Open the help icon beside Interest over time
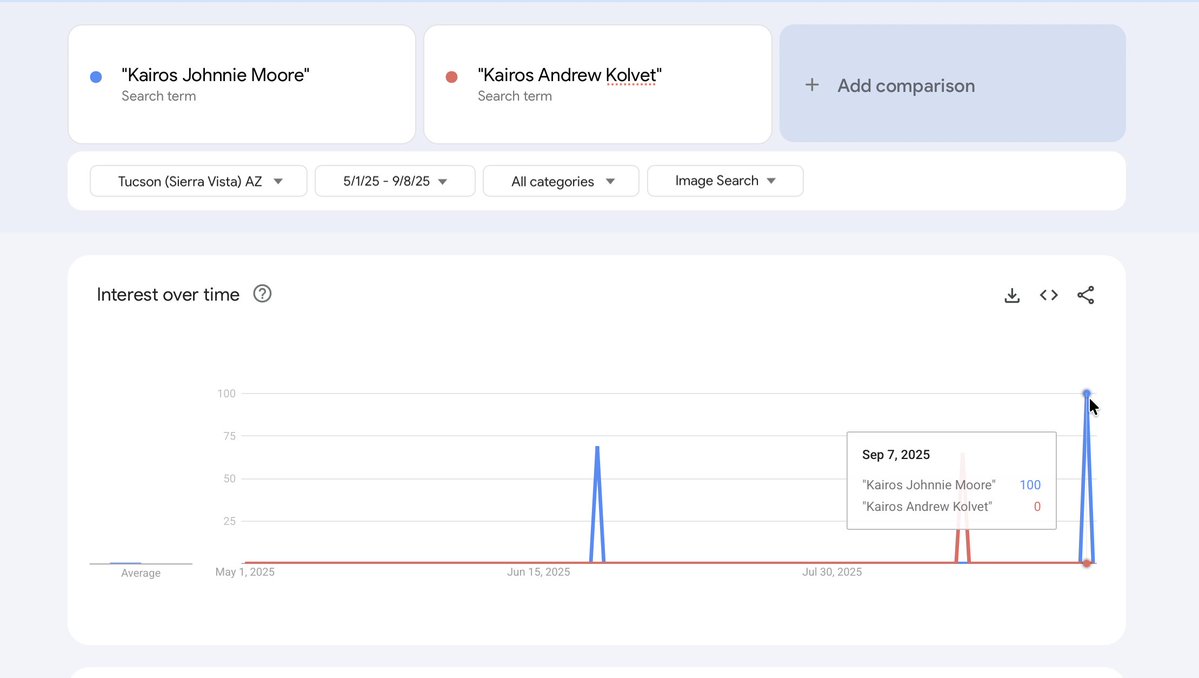 coord(262,294)
